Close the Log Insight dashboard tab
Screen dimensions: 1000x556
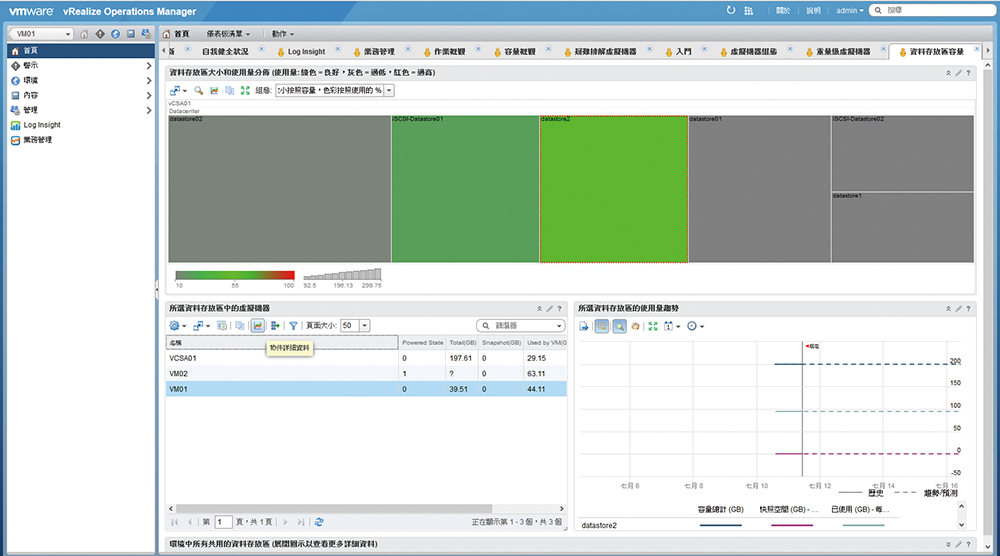[x=337, y=48]
